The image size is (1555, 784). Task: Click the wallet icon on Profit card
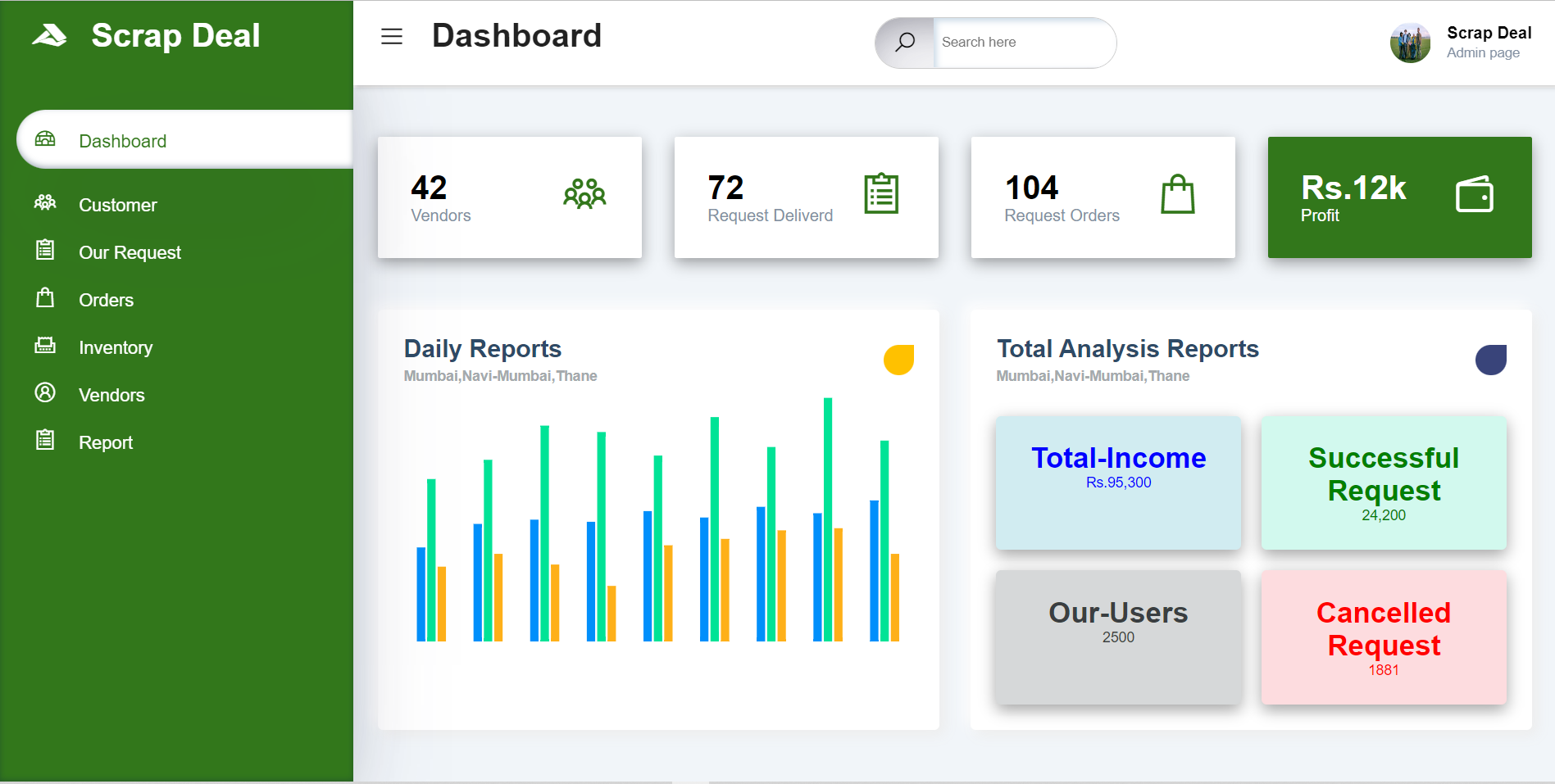coord(1475,195)
